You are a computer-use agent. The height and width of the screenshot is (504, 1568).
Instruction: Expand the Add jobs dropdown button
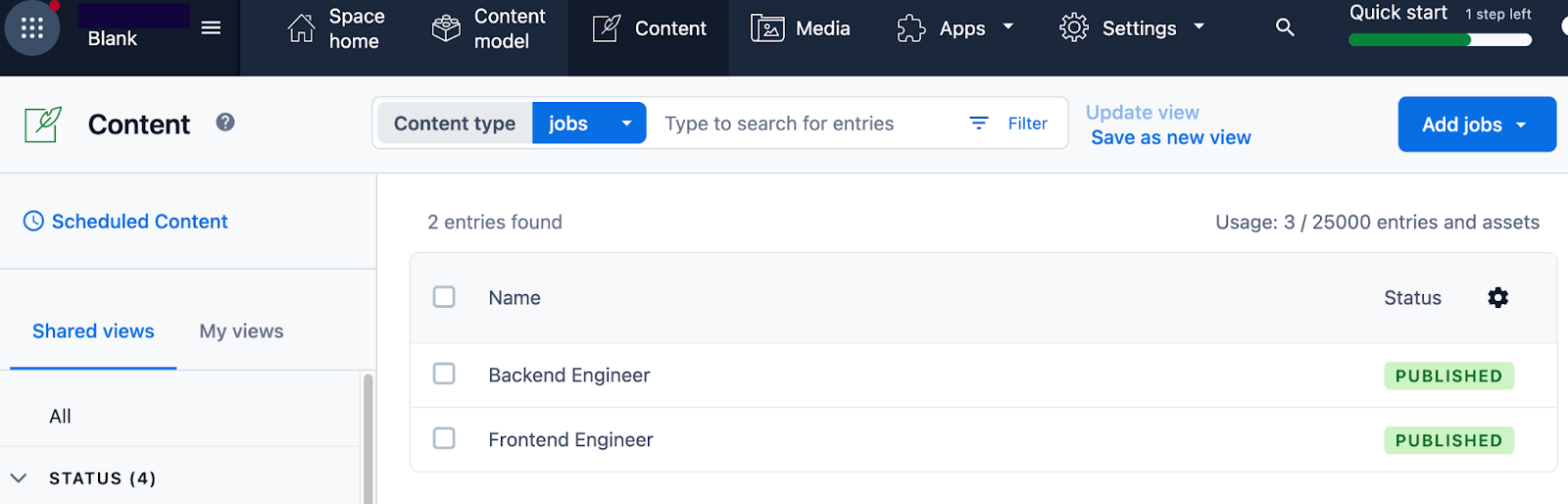point(1476,125)
